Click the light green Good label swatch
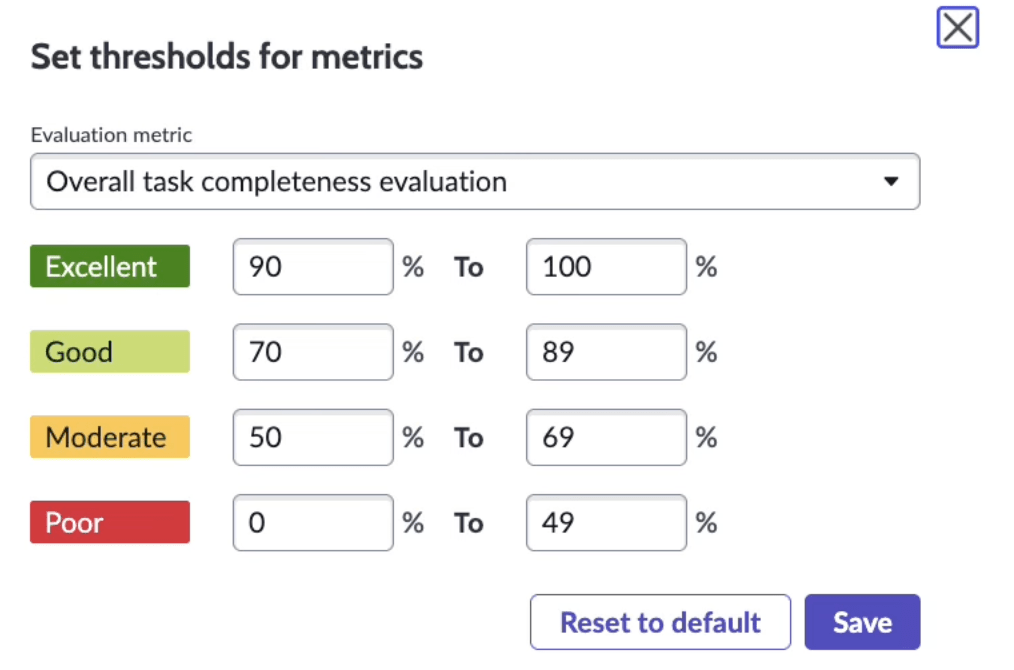 [x=110, y=352]
